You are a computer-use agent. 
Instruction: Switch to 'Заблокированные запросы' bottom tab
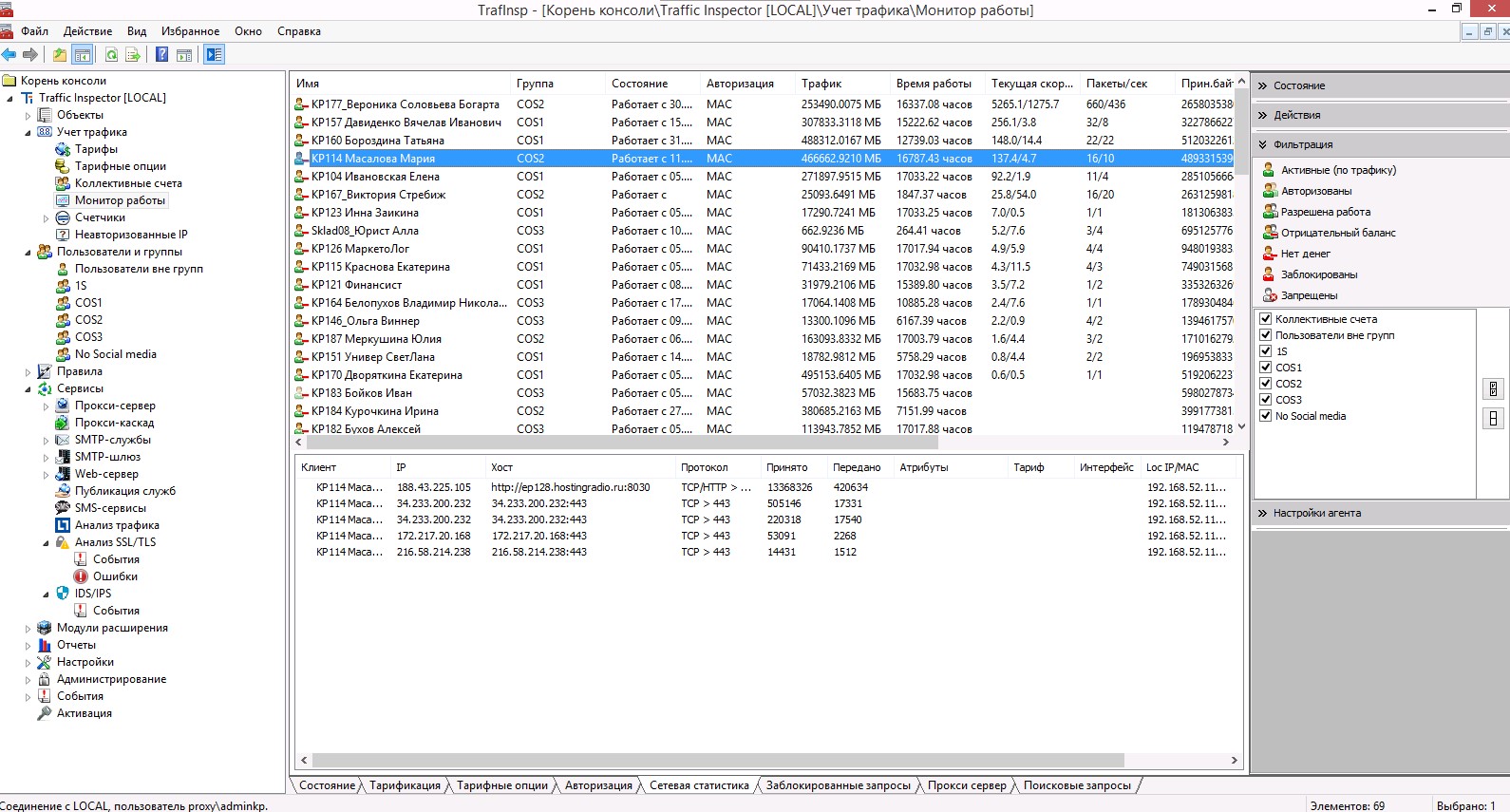(838, 785)
